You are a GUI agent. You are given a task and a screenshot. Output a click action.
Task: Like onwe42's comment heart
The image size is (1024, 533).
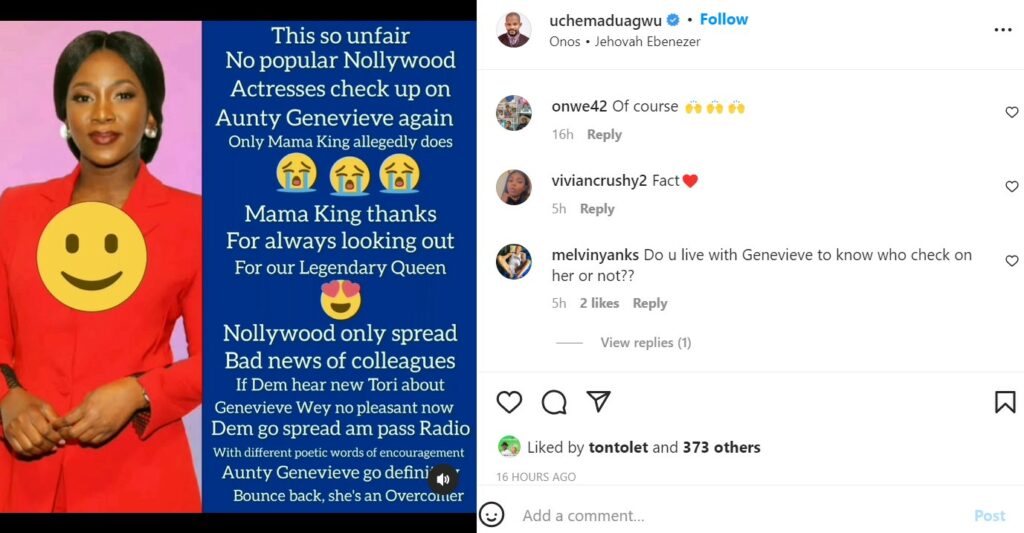pos(1012,112)
